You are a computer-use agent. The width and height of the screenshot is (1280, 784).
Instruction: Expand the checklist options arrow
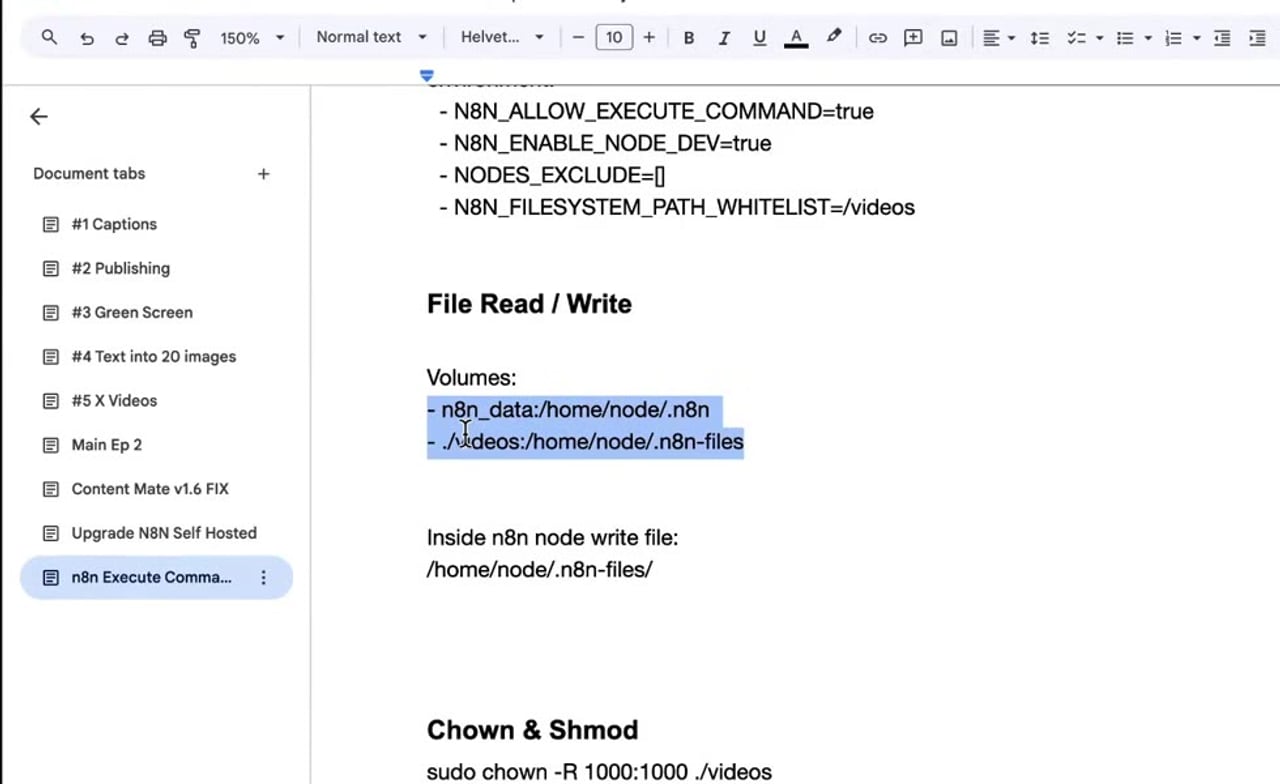click(x=1099, y=38)
